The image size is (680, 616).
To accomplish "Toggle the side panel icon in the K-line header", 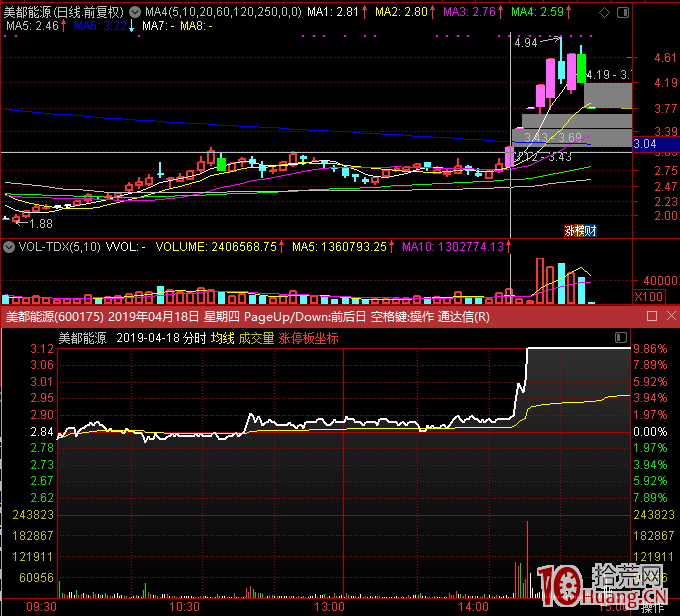I will [623, 13].
